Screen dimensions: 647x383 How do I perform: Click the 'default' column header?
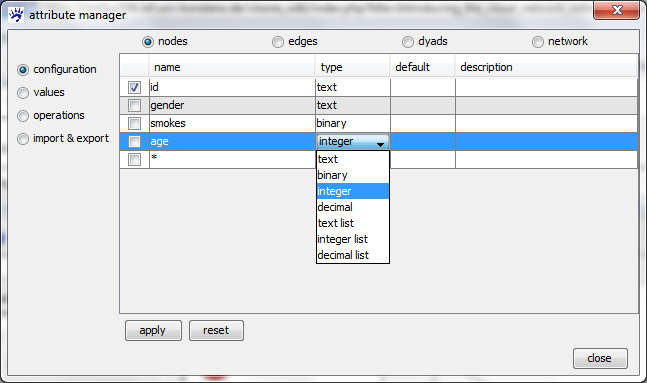pos(423,67)
